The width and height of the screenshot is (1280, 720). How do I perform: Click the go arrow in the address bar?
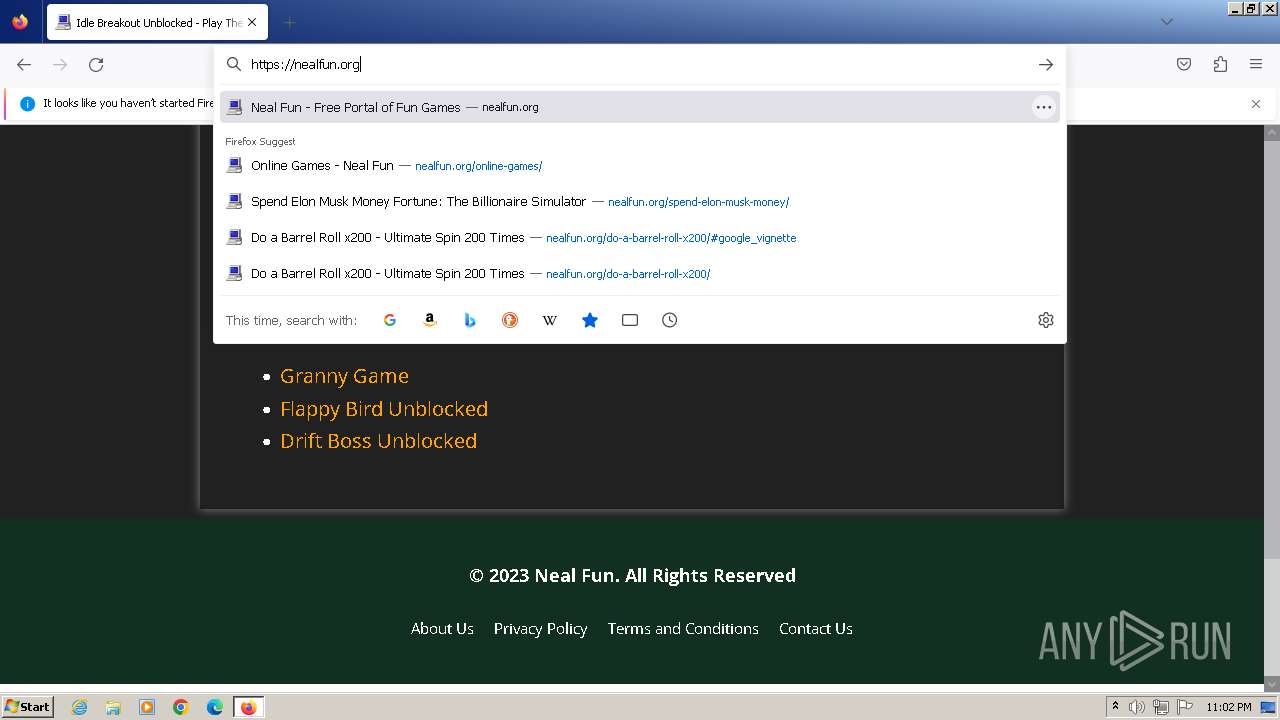coord(1046,64)
